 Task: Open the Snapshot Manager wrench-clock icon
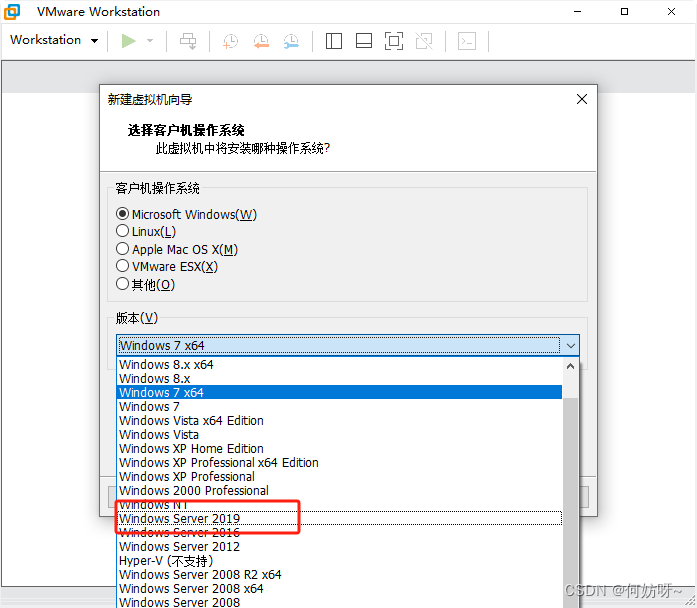[291, 41]
